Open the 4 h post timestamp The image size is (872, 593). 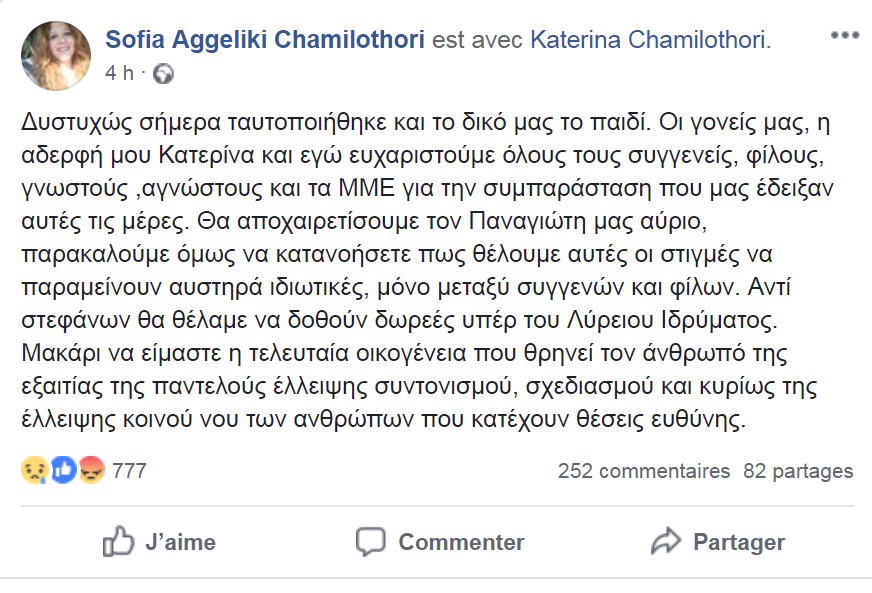click(x=120, y=73)
